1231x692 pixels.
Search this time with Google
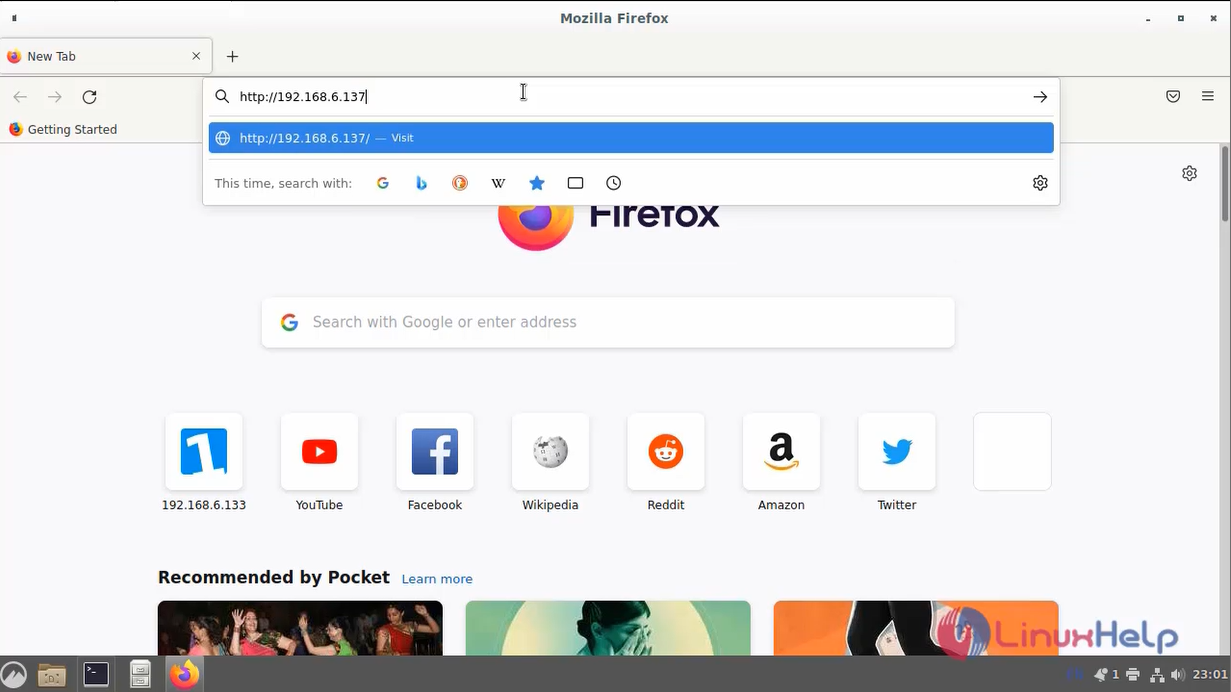coord(383,183)
